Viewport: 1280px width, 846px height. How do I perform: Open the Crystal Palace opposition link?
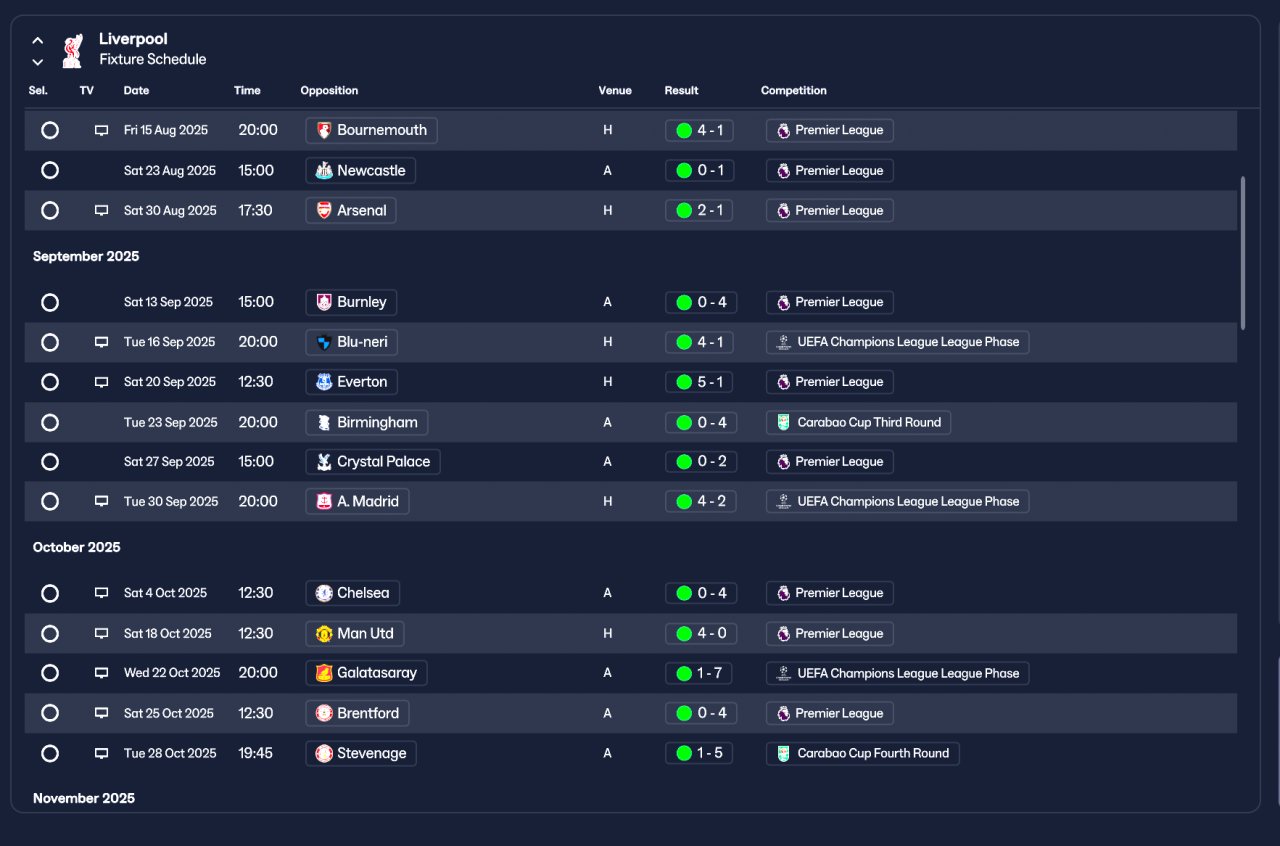coord(373,462)
